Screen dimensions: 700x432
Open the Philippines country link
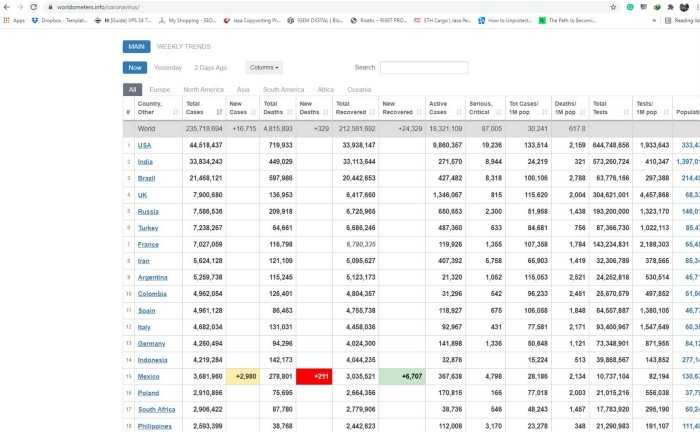(155, 426)
